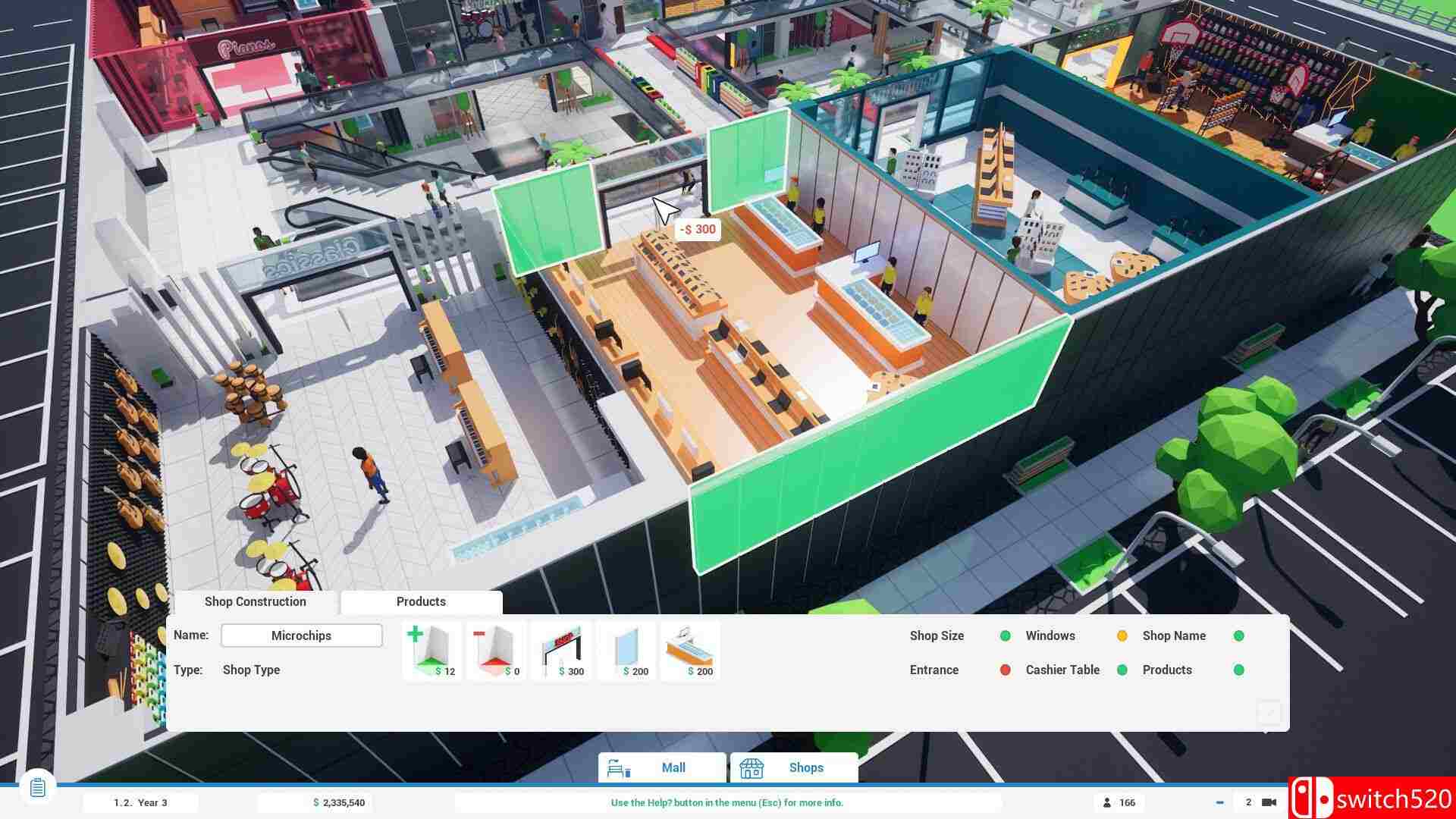Click the Microchips shop name field

[301, 635]
